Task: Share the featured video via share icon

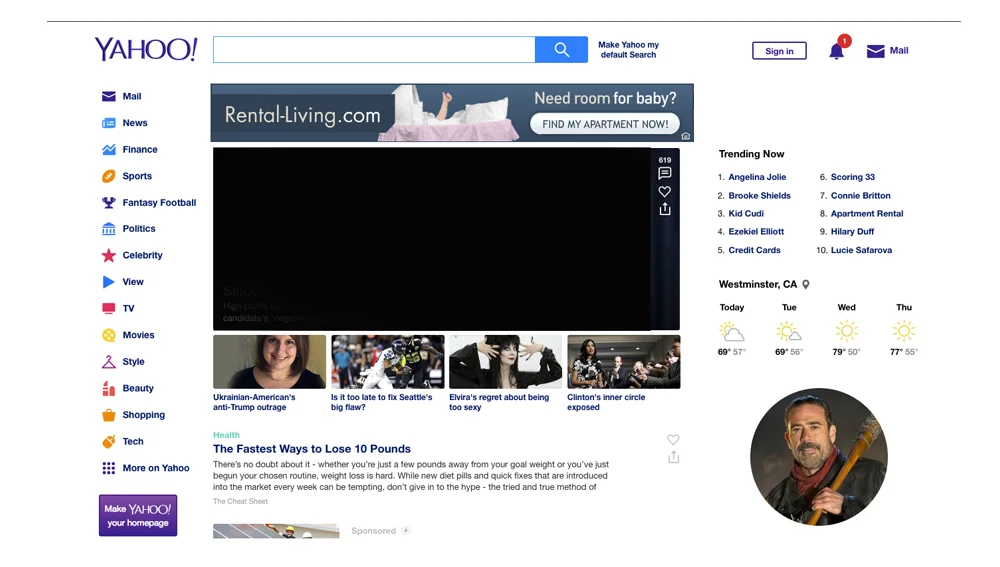Action: [x=665, y=209]
